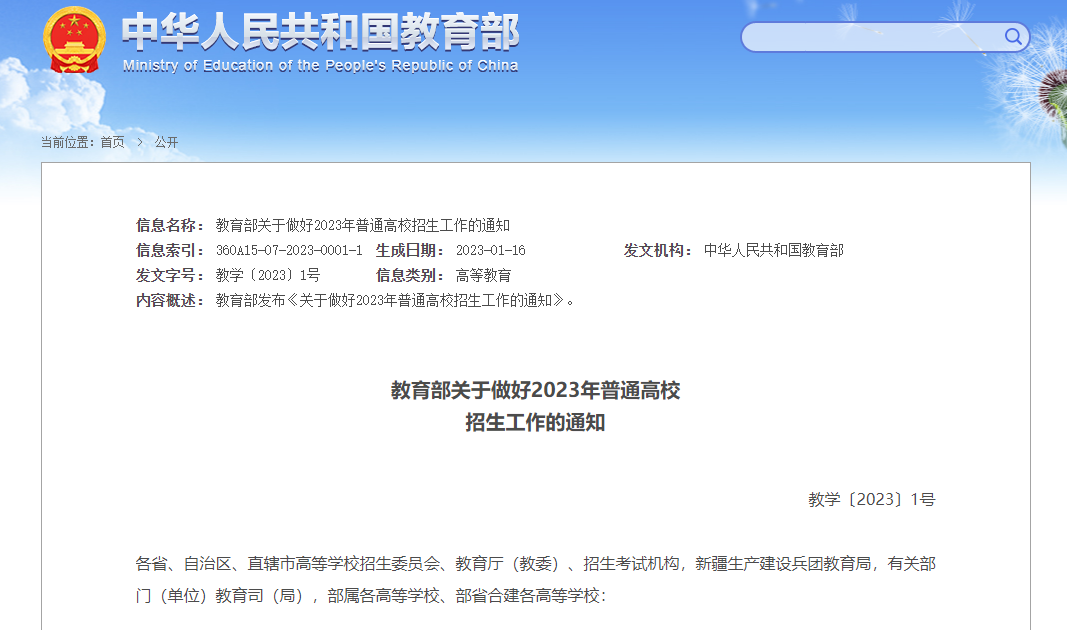Click the breadcrumb separator arrow
Image resolution: width=1067 pixels, height=630 pixels.
click(139, 142)
